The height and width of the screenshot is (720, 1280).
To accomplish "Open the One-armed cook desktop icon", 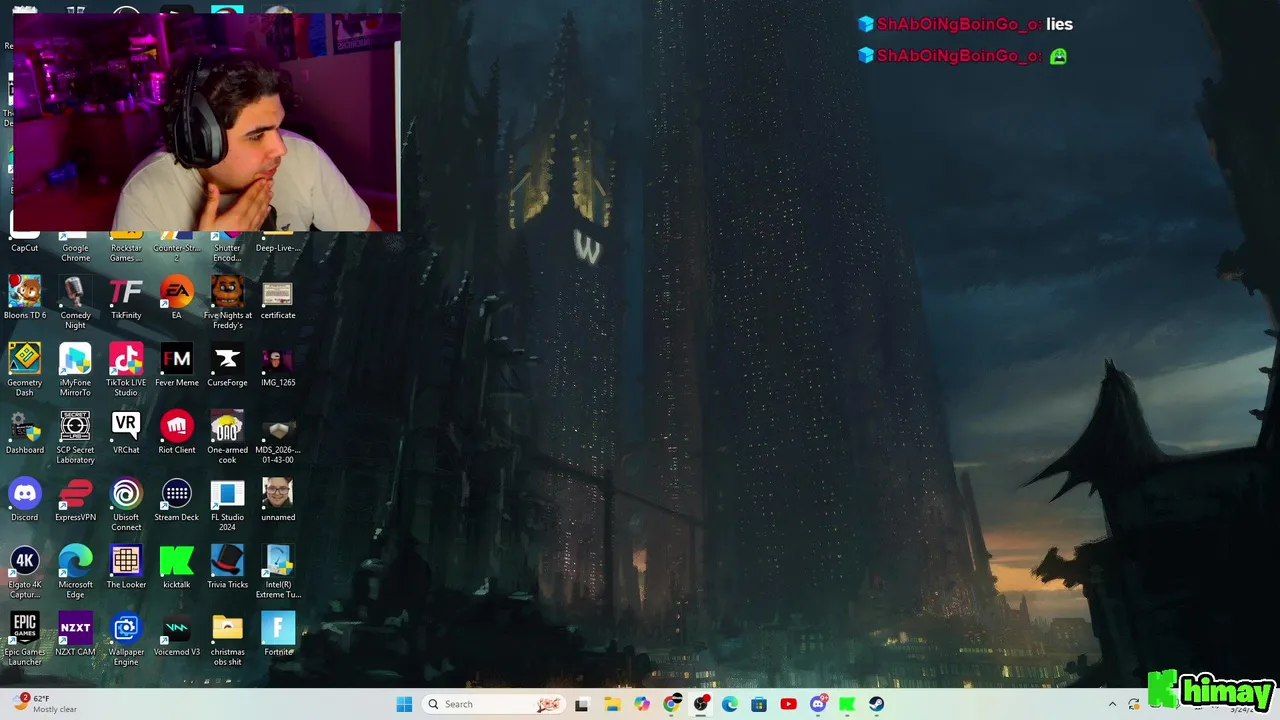I will click(x=227, y=427).
